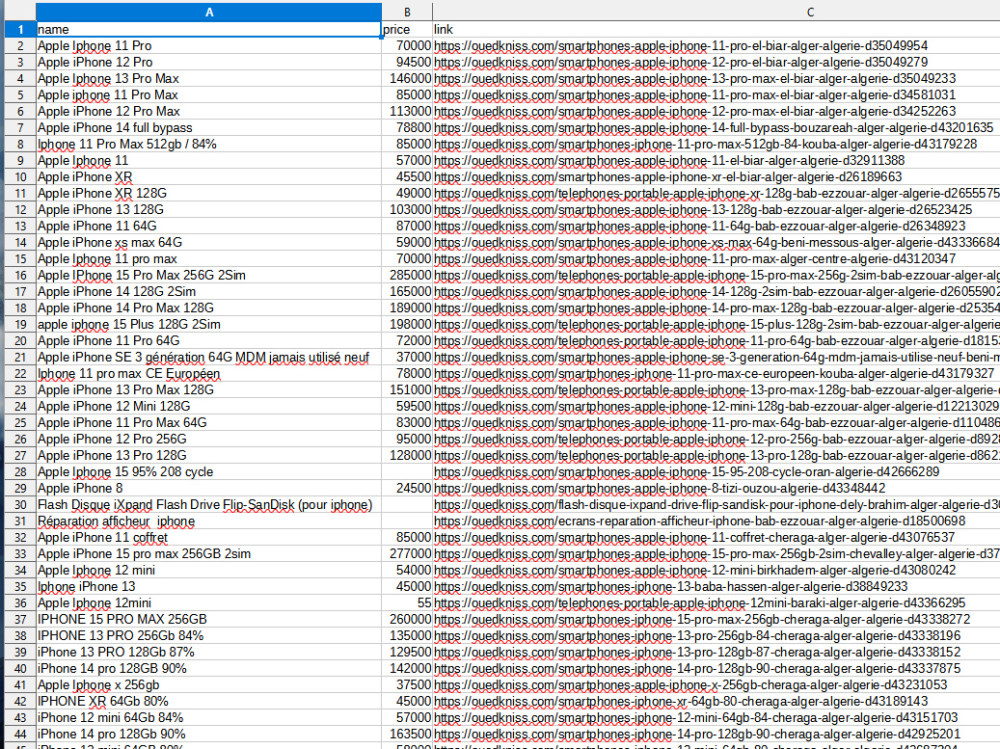This screenshot has height=749, width=1000.
Task: Open the iphone-12-pro d35049279 link
Action: coord(680,62)
